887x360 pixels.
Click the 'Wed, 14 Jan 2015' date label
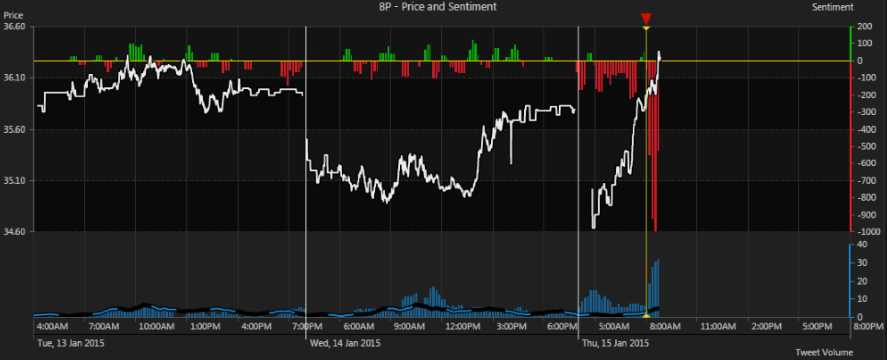coord(345,343)
